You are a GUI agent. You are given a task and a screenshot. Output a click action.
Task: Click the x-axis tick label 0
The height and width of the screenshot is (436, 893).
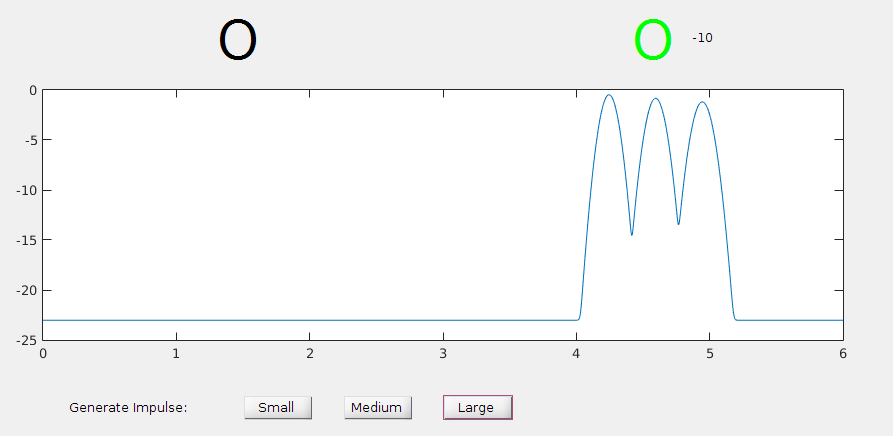(x=42, y=353)
